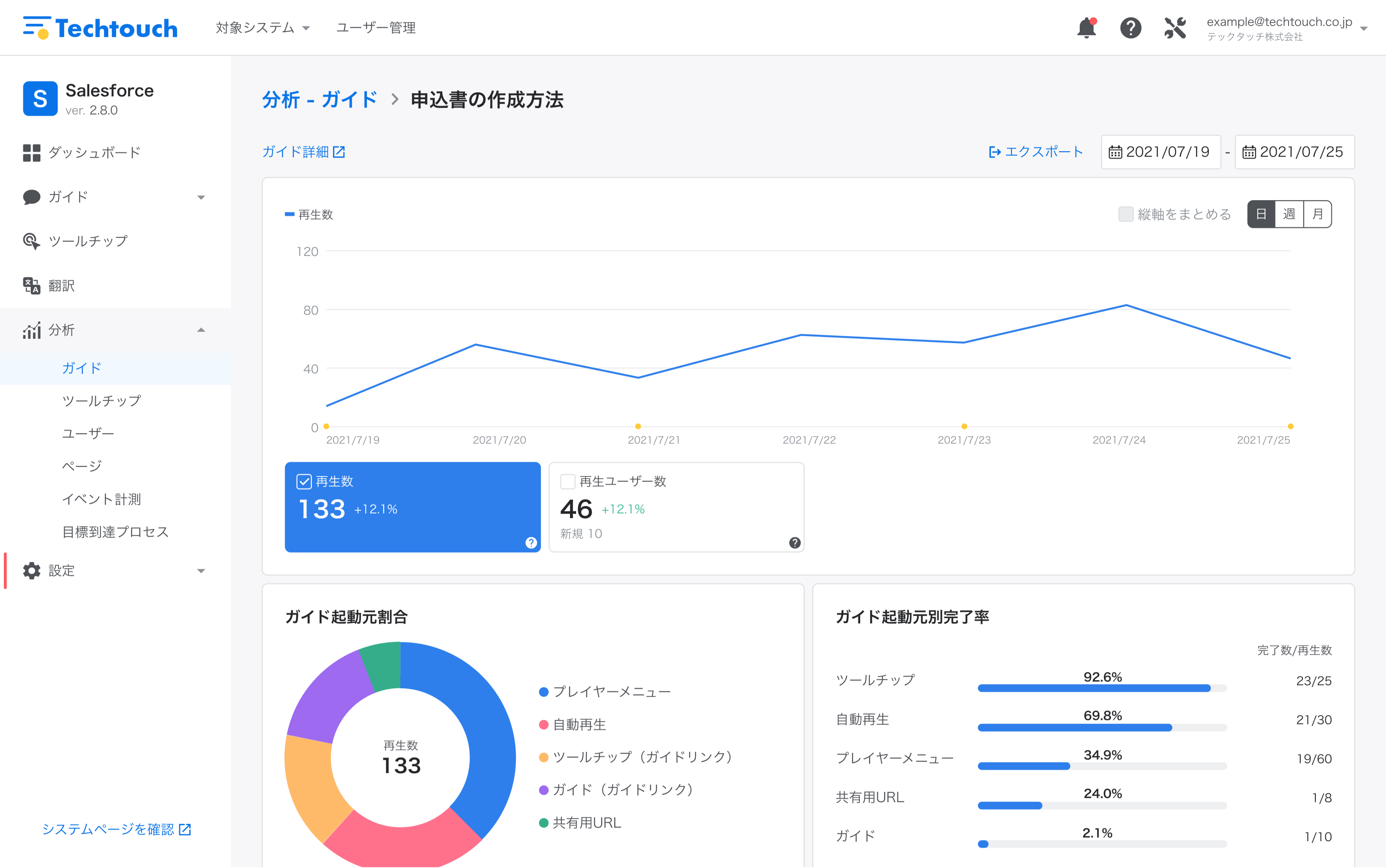1386x868 pixels.
Task: Open the 翻訳 sidebar icon
Action: pos(32,285)
